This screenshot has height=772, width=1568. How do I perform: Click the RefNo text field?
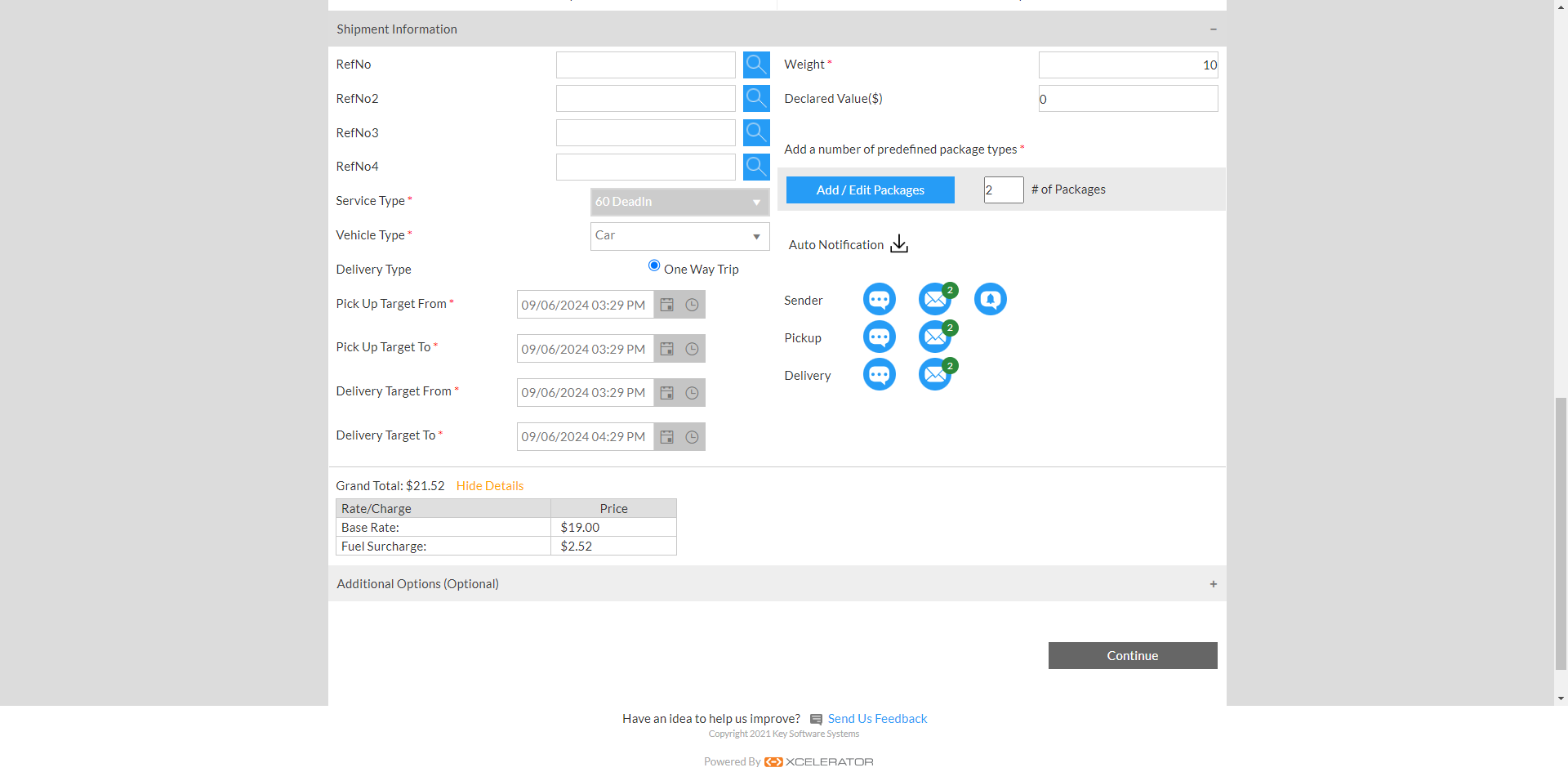pyautogui.click(x=646, y=65)
